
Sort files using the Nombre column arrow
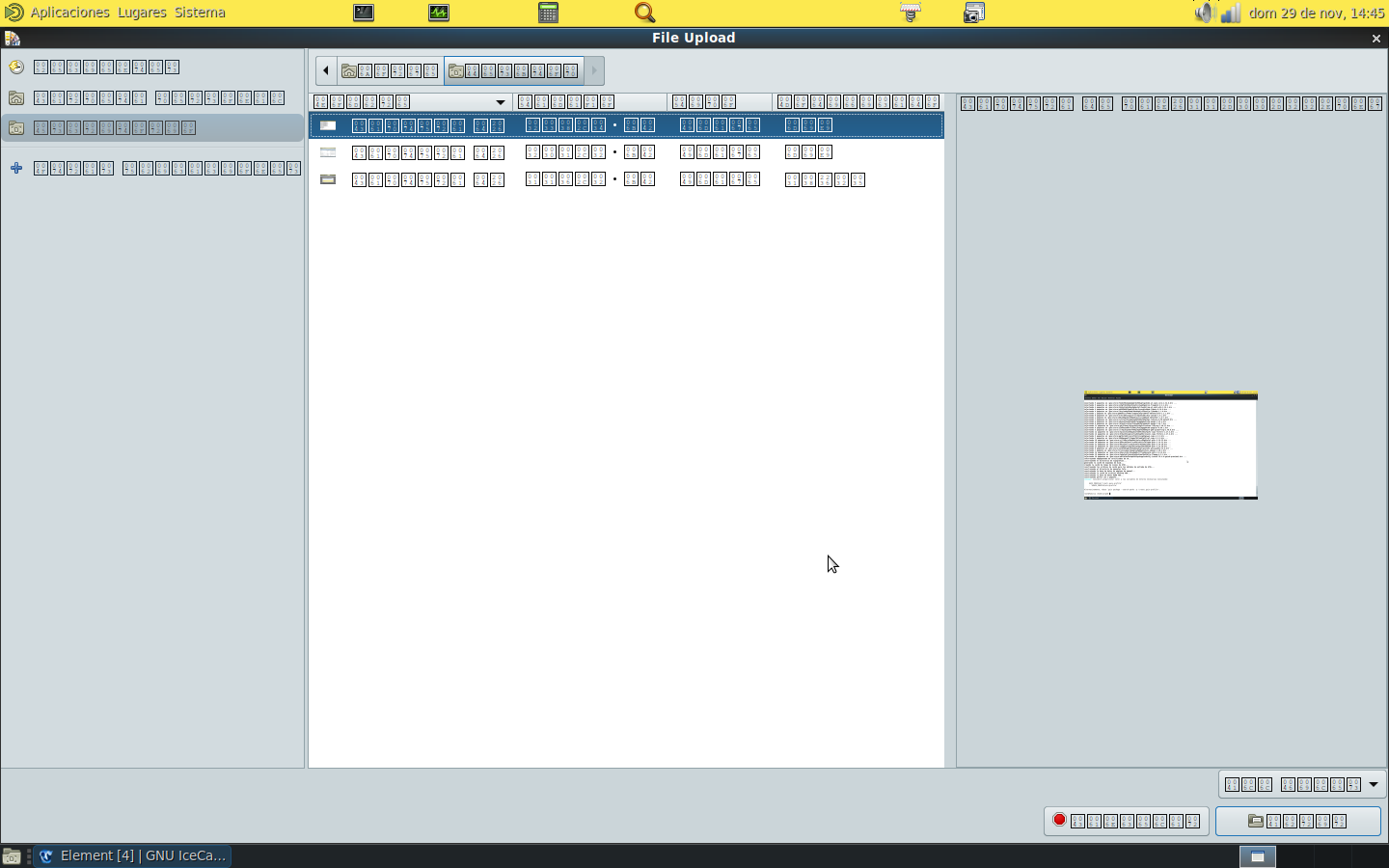(x=500, y=102)
